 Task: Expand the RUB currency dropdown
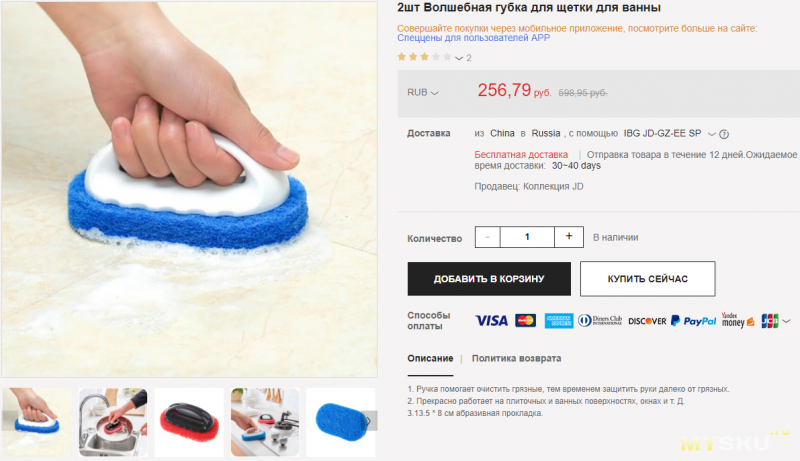point(423,92)
